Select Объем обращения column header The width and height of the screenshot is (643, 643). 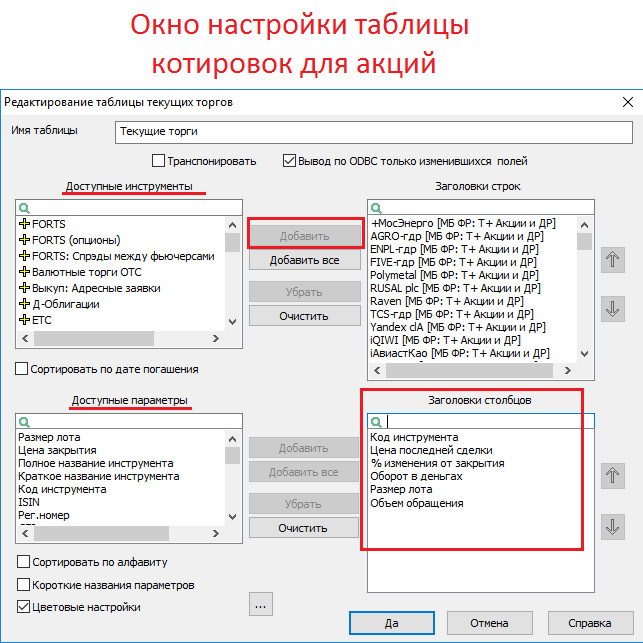tap(417, 503)
